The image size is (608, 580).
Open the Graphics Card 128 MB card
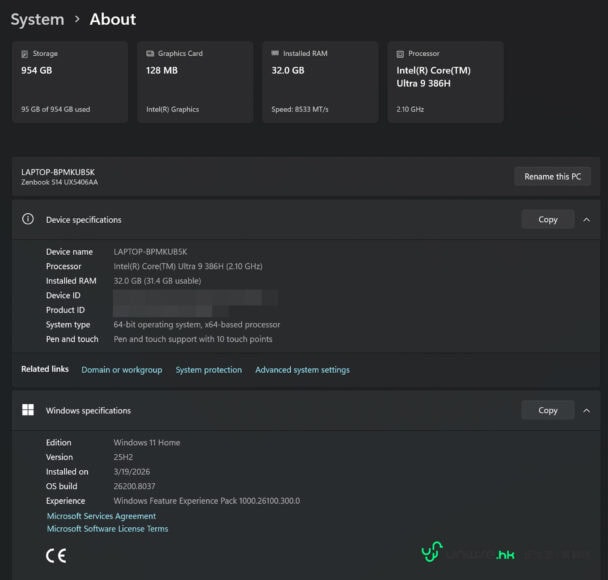coord(195,82)
